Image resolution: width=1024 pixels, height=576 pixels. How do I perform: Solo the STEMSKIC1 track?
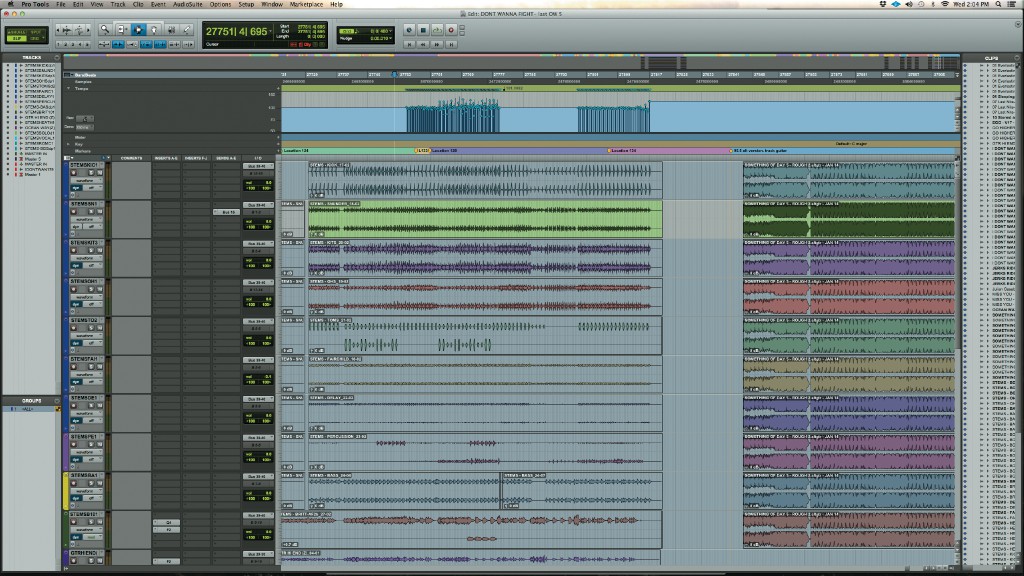pyautogui.click(x=91, y=173)
